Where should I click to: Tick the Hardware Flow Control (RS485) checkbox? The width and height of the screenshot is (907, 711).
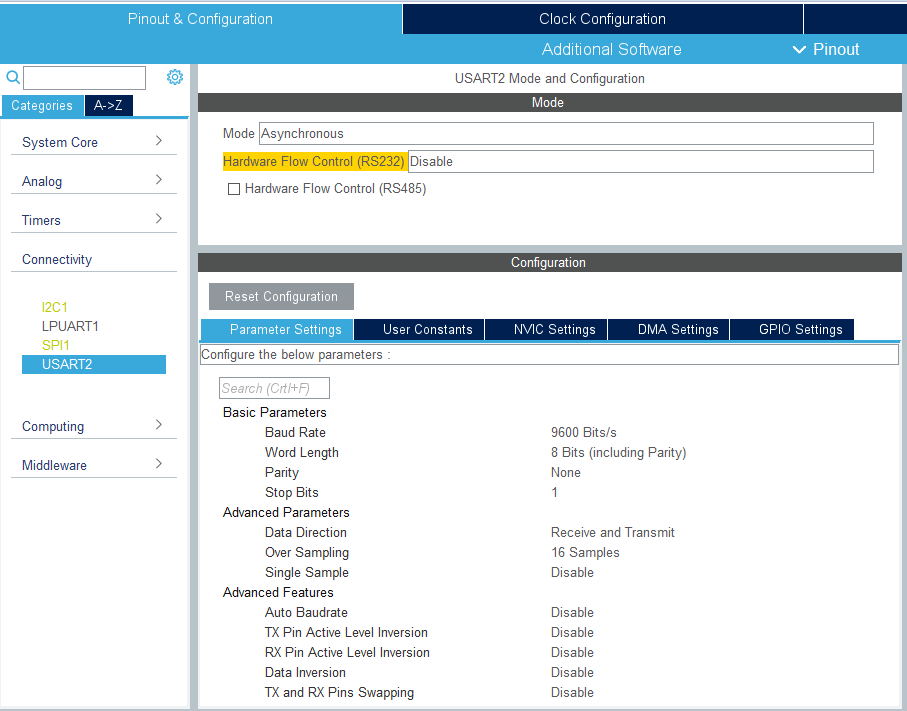[234, 189]
